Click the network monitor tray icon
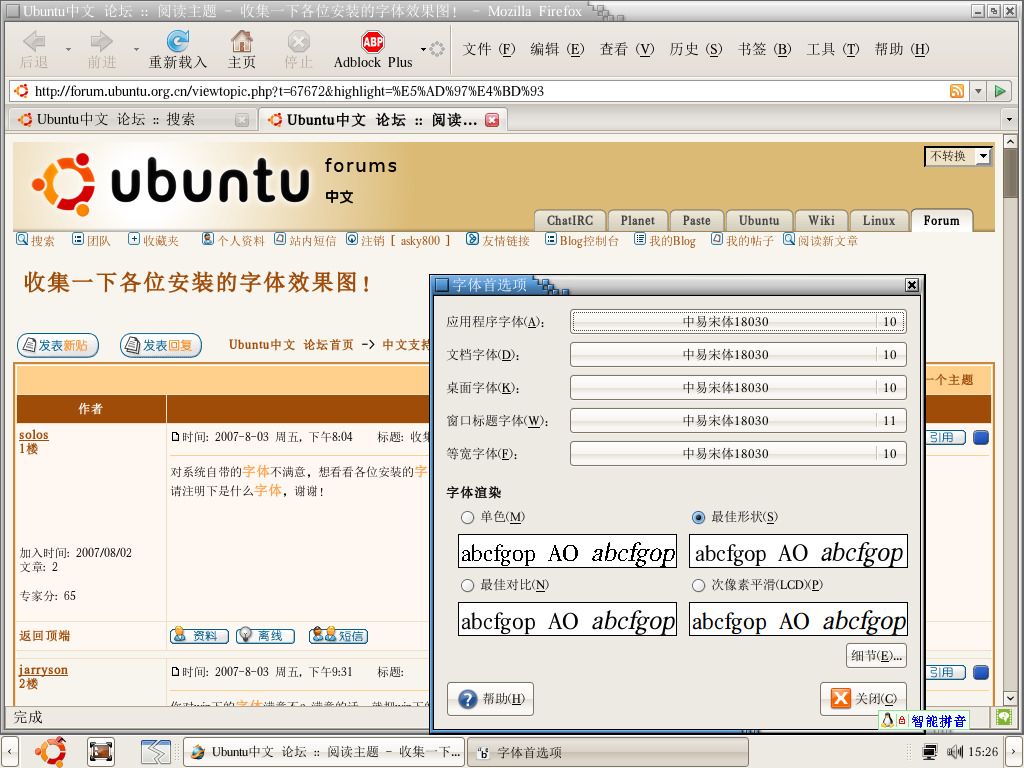1024x768 pixels. click(930, 752)
